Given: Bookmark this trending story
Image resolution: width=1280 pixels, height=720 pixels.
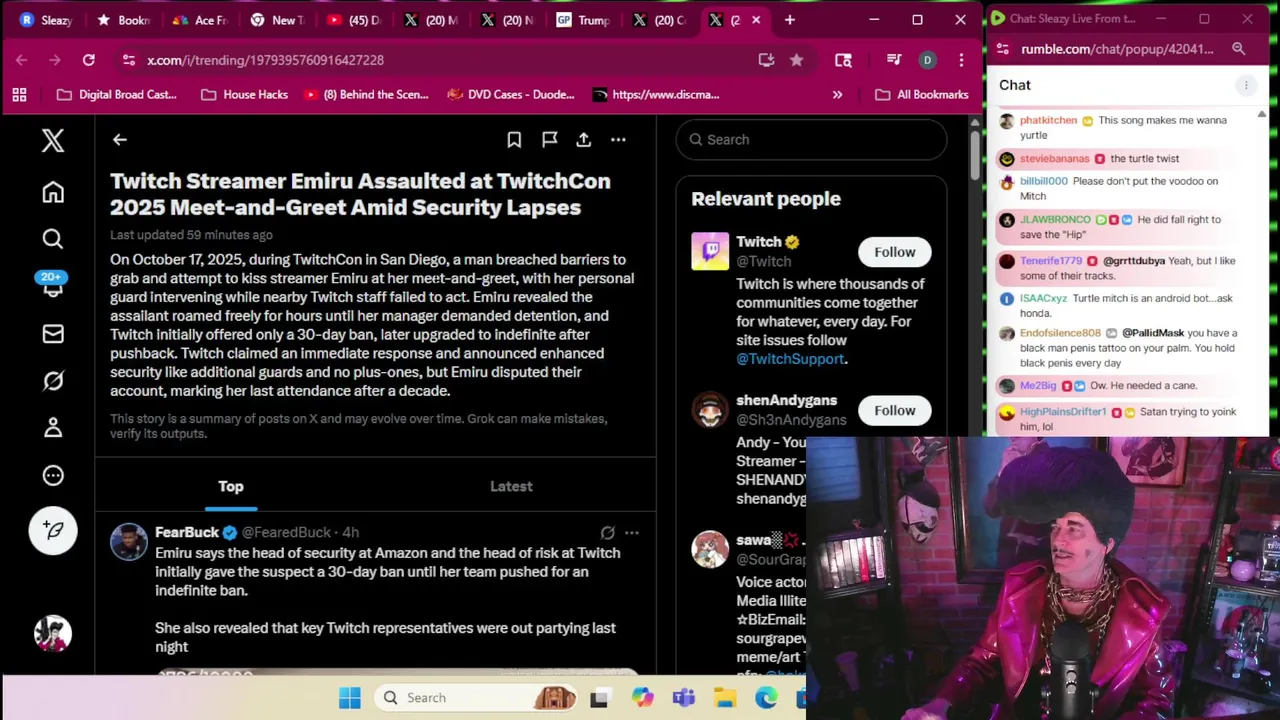Looking at the screenshot, I should 514,140.
